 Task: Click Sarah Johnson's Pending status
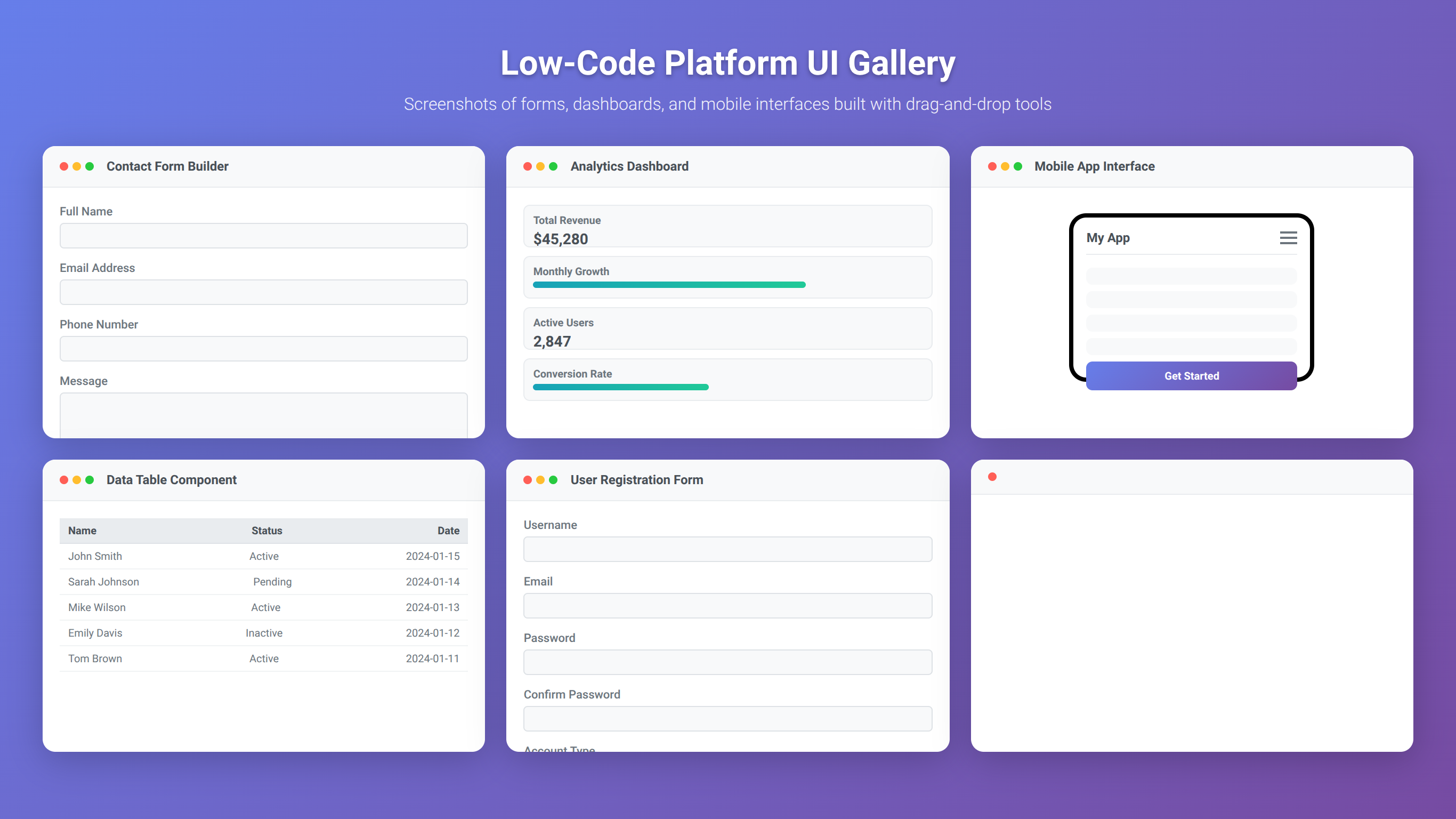click(272, 581)
